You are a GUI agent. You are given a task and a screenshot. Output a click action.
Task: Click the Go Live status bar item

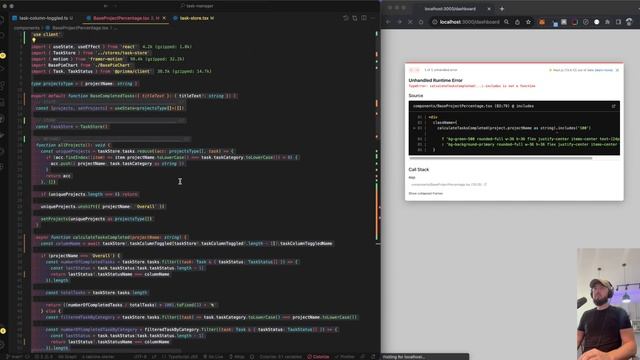pos(213,357)
